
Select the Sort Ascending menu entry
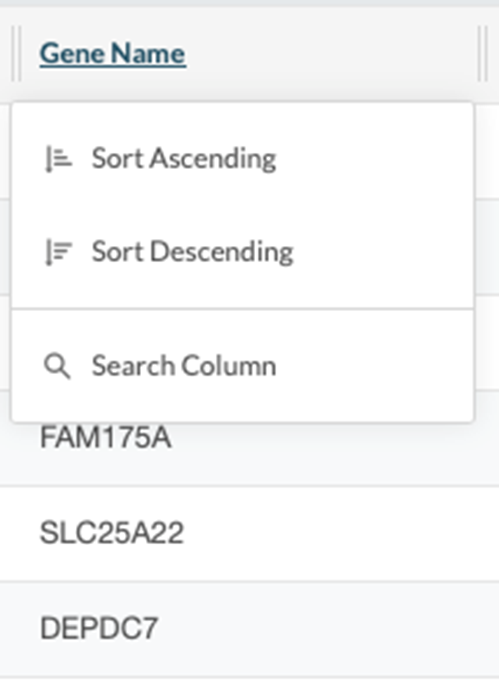click(243, 159)
